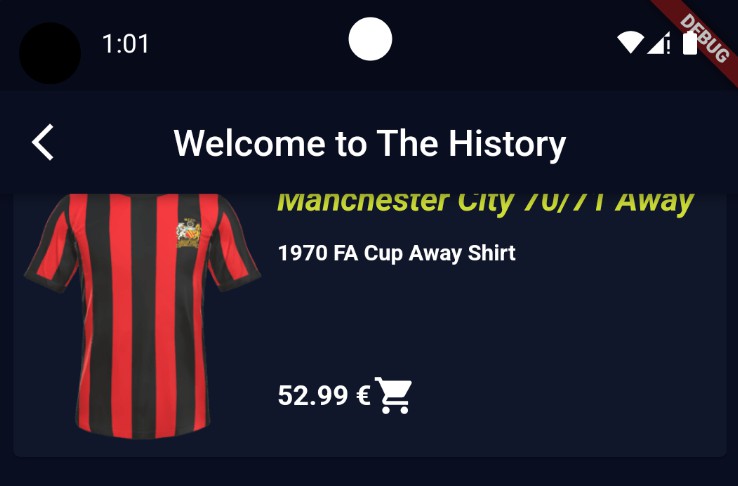Click the 52.99 price label

(x=313, y=395)
